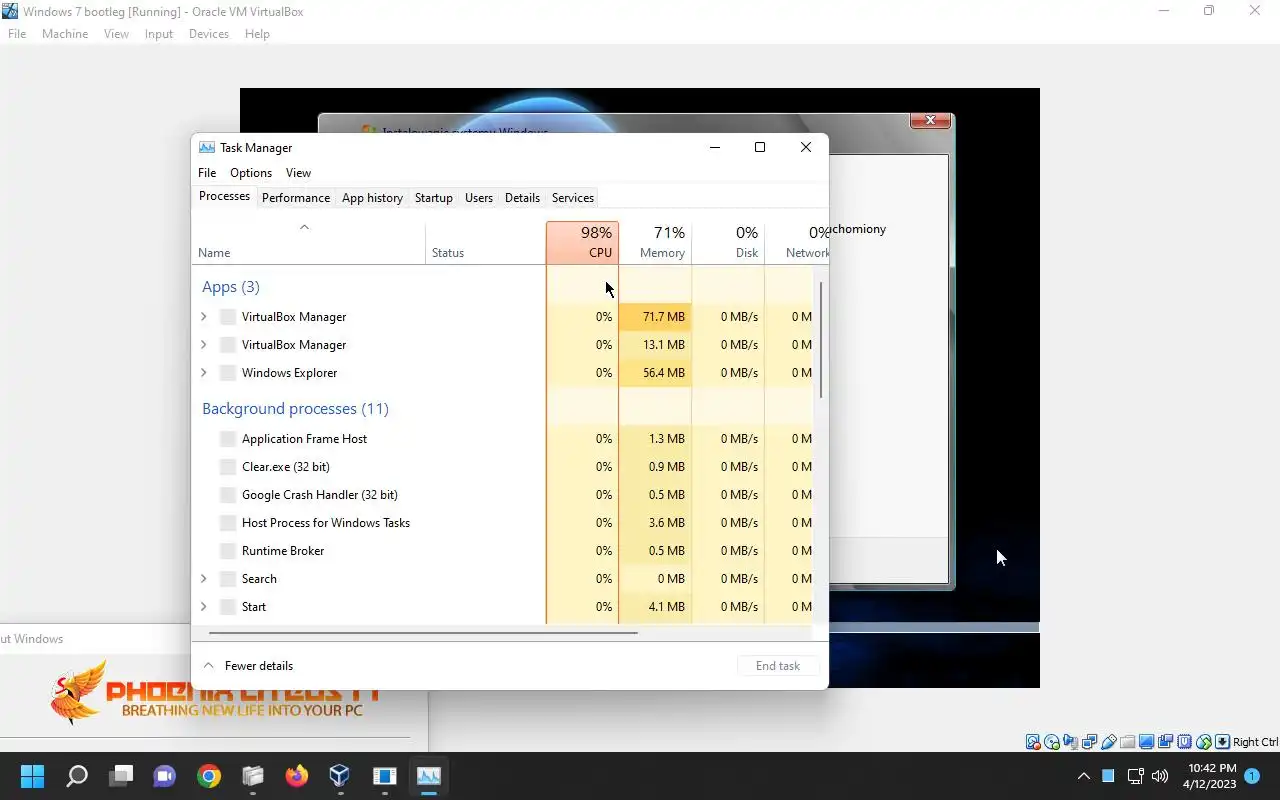
Task: Open the Machine menu in VirtualBox
Action: pos(65,34)
